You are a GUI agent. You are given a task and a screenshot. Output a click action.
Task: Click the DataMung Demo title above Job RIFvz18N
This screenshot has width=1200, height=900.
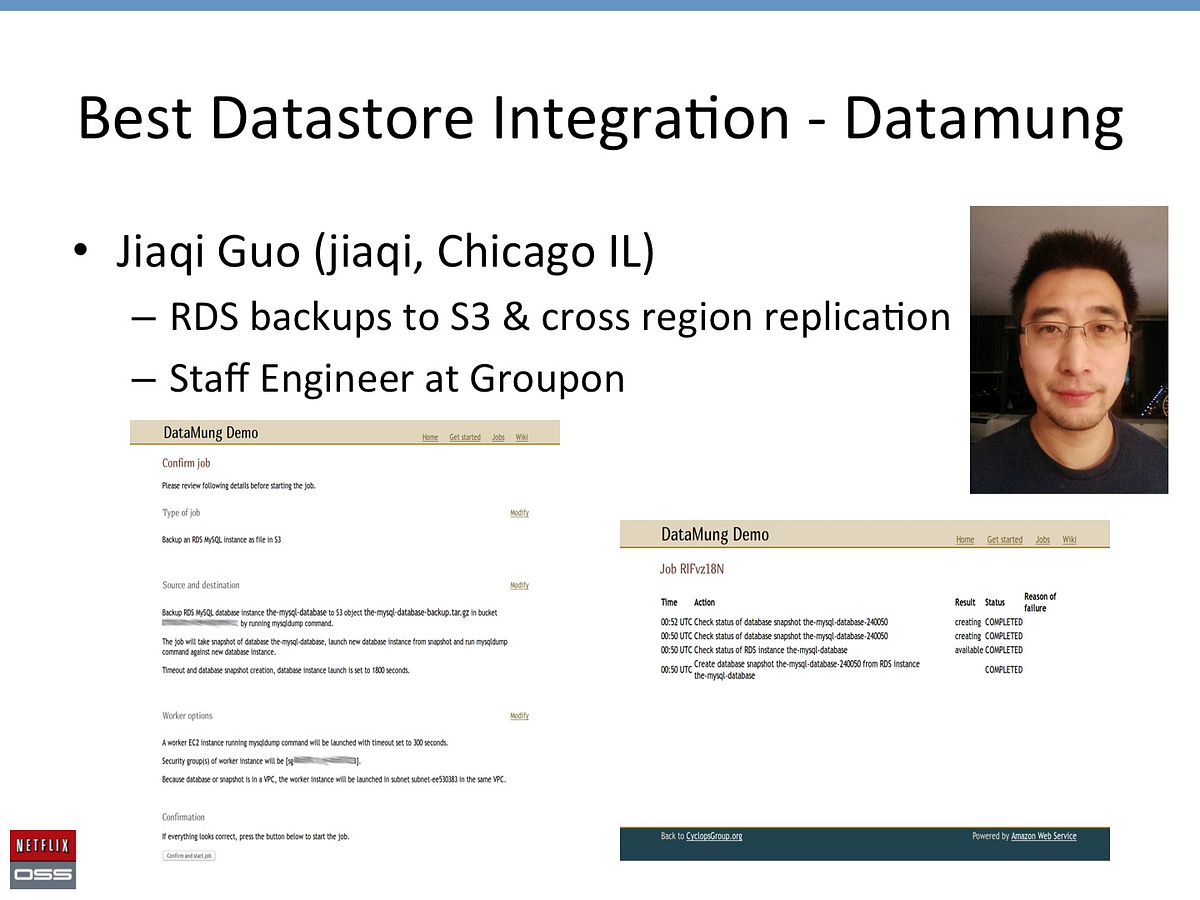tap(715, 534)
